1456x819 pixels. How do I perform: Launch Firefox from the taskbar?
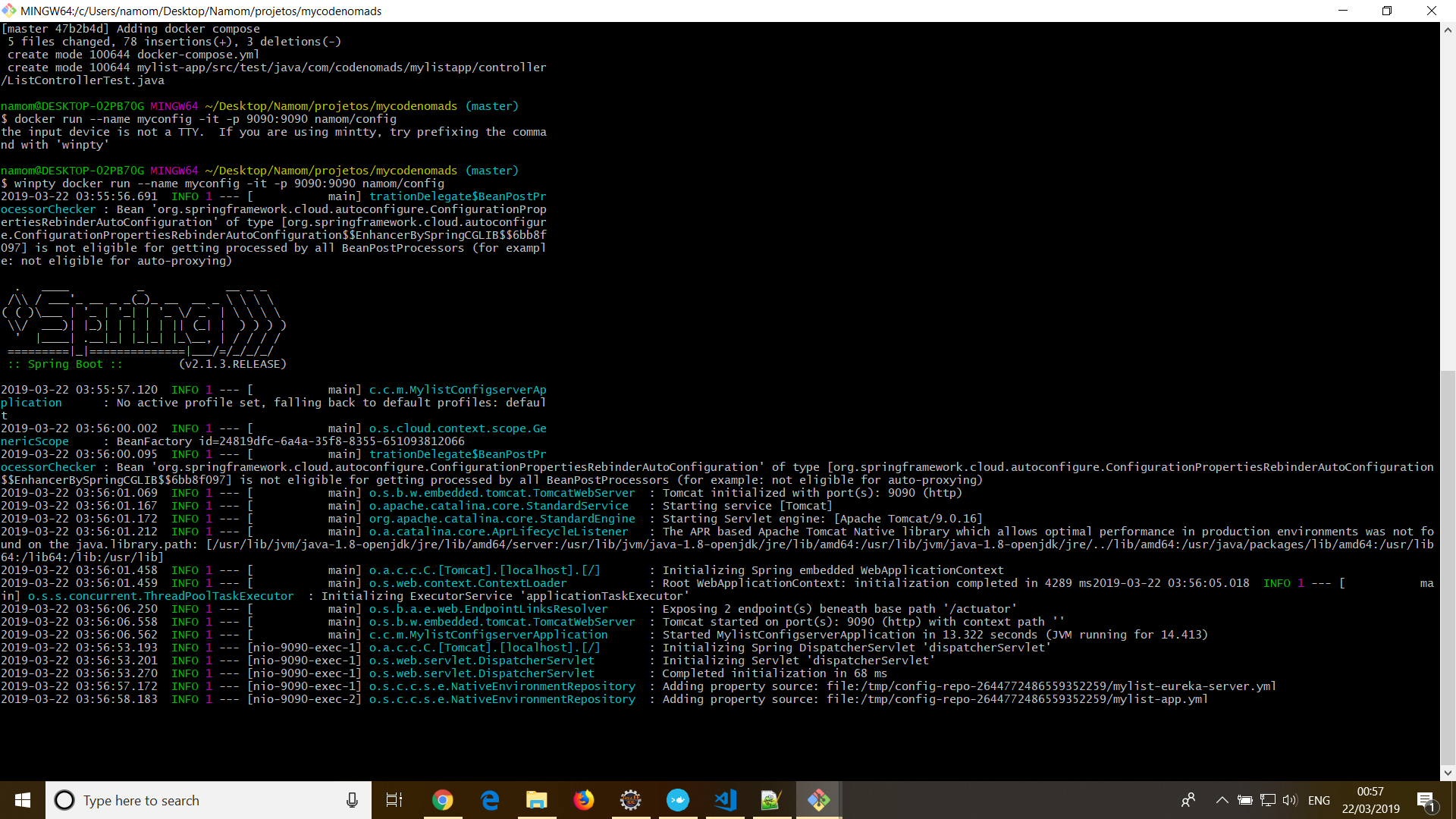pos(584,800)
